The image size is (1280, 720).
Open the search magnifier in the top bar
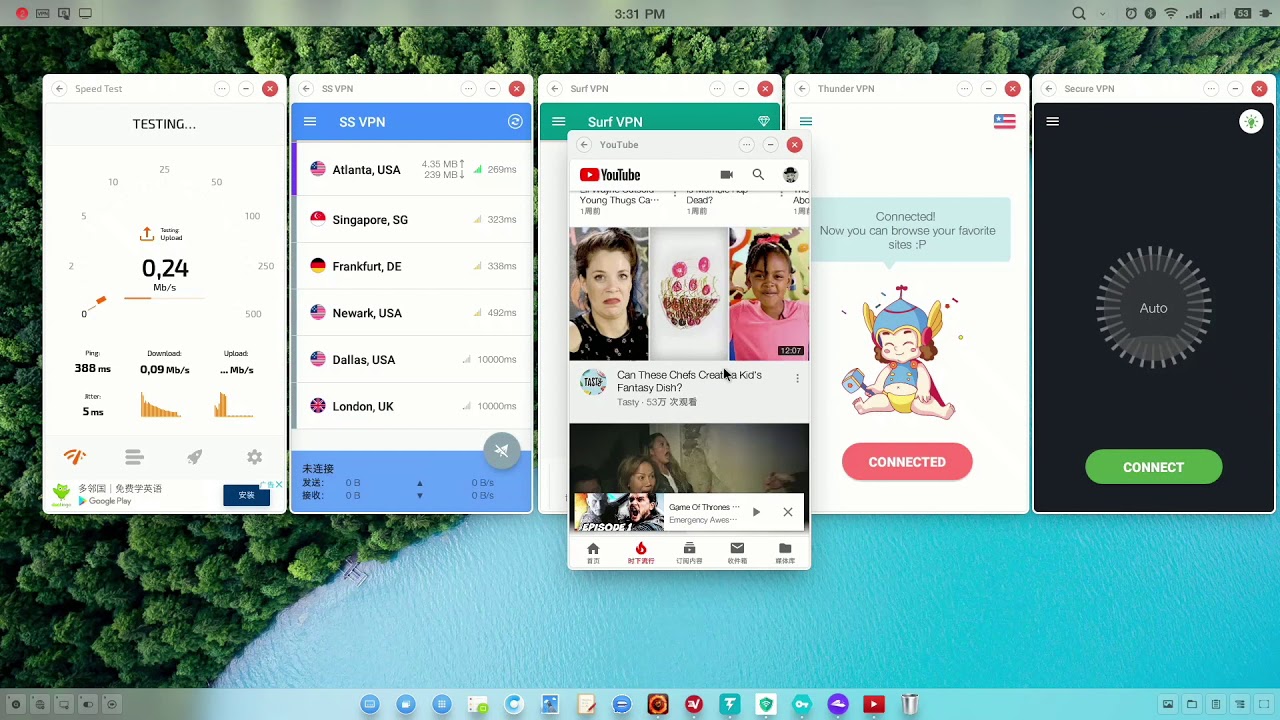tap(1079, 14)
